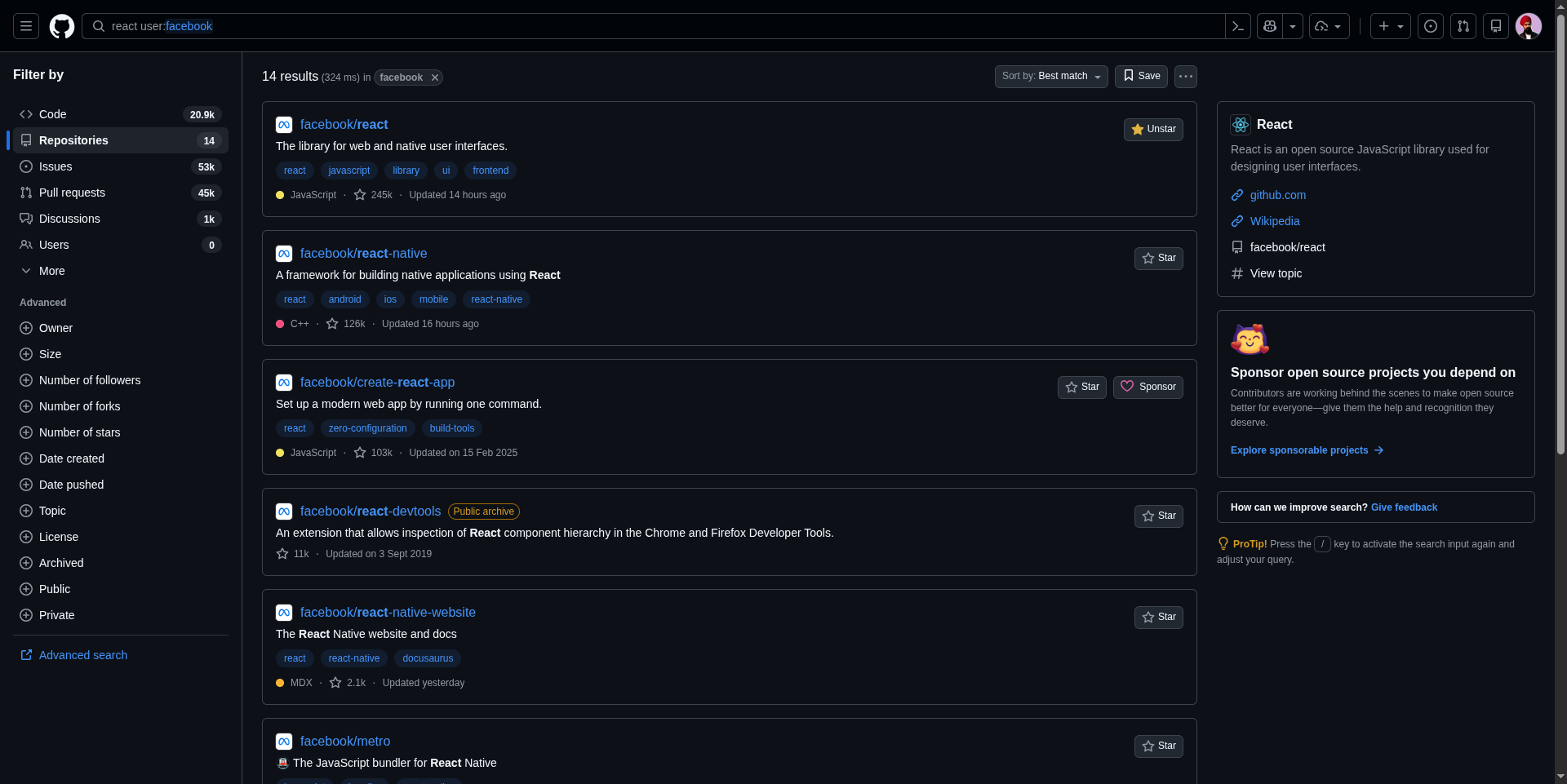Expand the More filter types
The image size is (1567, 784).
click(121, 271)
